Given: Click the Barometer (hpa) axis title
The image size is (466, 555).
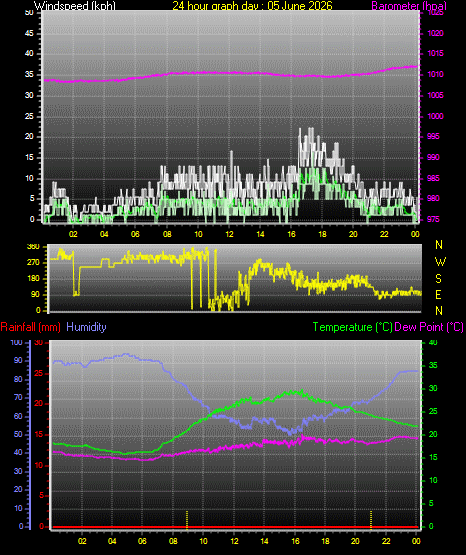Looking at the screenshot, I should coord(409,6).
